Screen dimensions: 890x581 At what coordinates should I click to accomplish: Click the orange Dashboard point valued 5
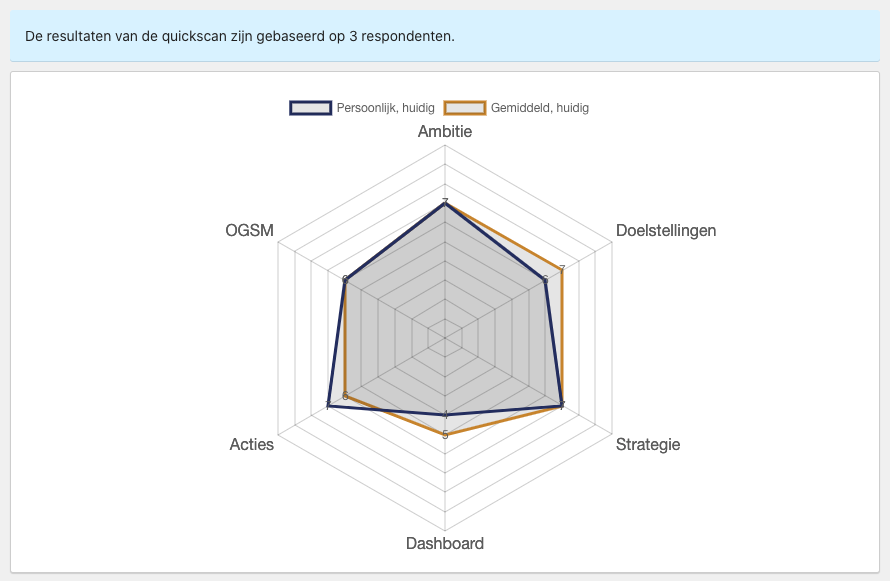(x=445, y=435)
